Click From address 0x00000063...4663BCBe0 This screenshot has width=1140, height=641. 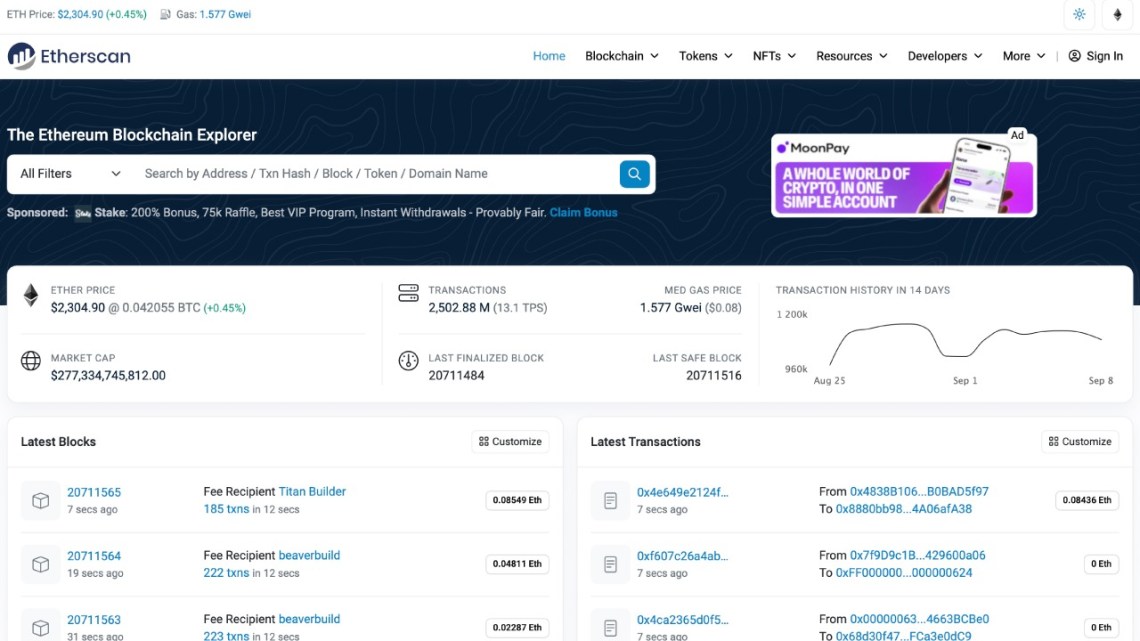(x=919, y=619)
